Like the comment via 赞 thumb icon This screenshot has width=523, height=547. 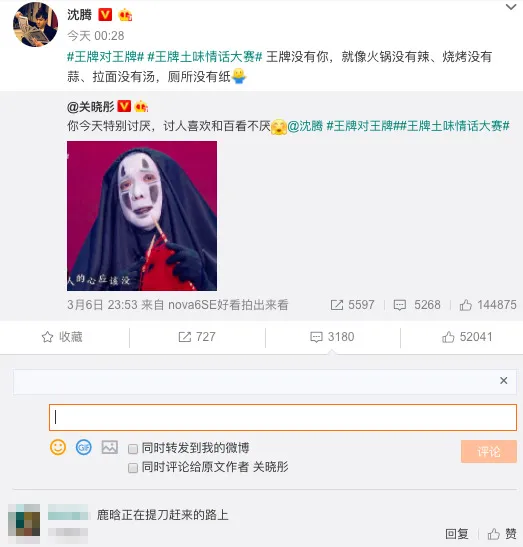pyautogui.click(x=494, y=534)
